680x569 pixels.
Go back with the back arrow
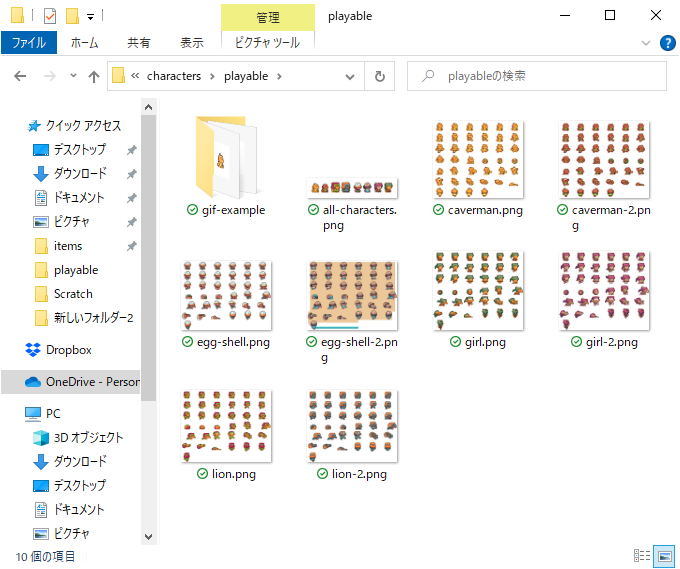pyautogui.click(x=20, y=76)
